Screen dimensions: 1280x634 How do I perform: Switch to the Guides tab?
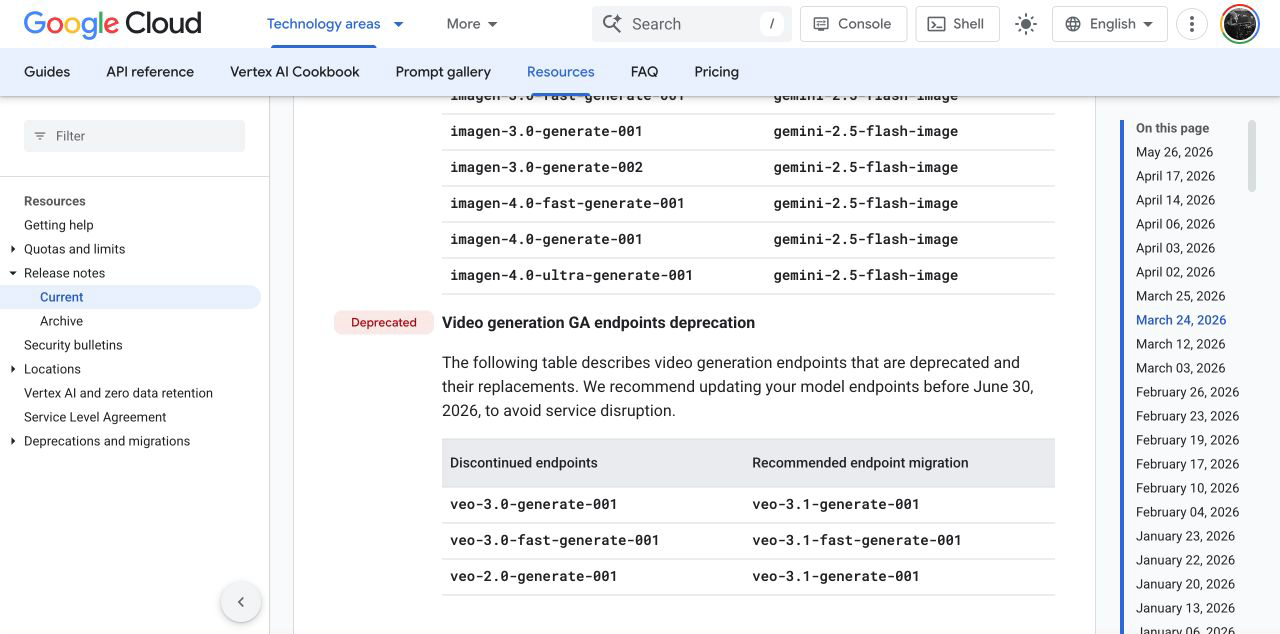click(x=47, y=72)
